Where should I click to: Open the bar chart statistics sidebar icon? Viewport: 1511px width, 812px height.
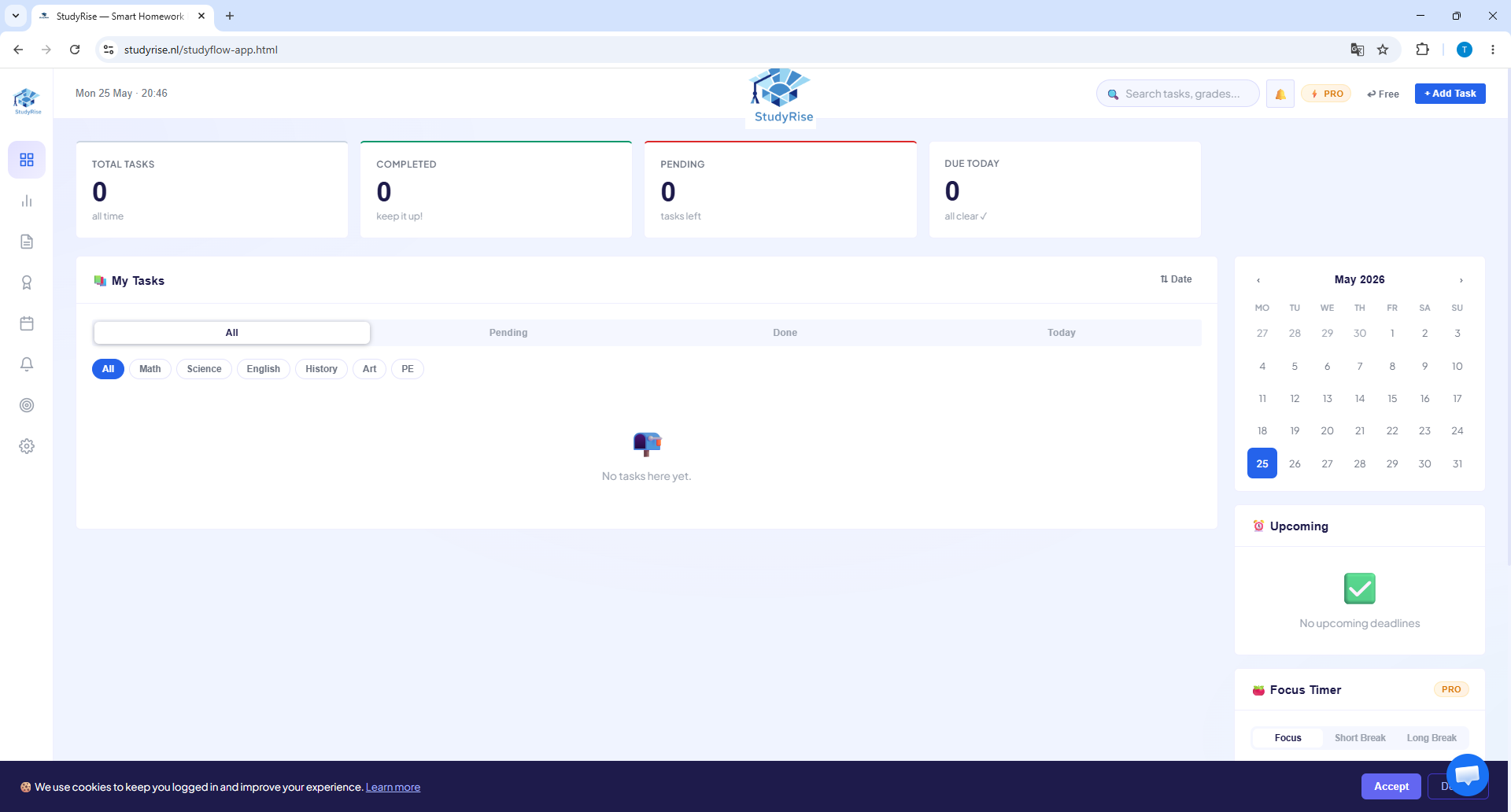27,201
